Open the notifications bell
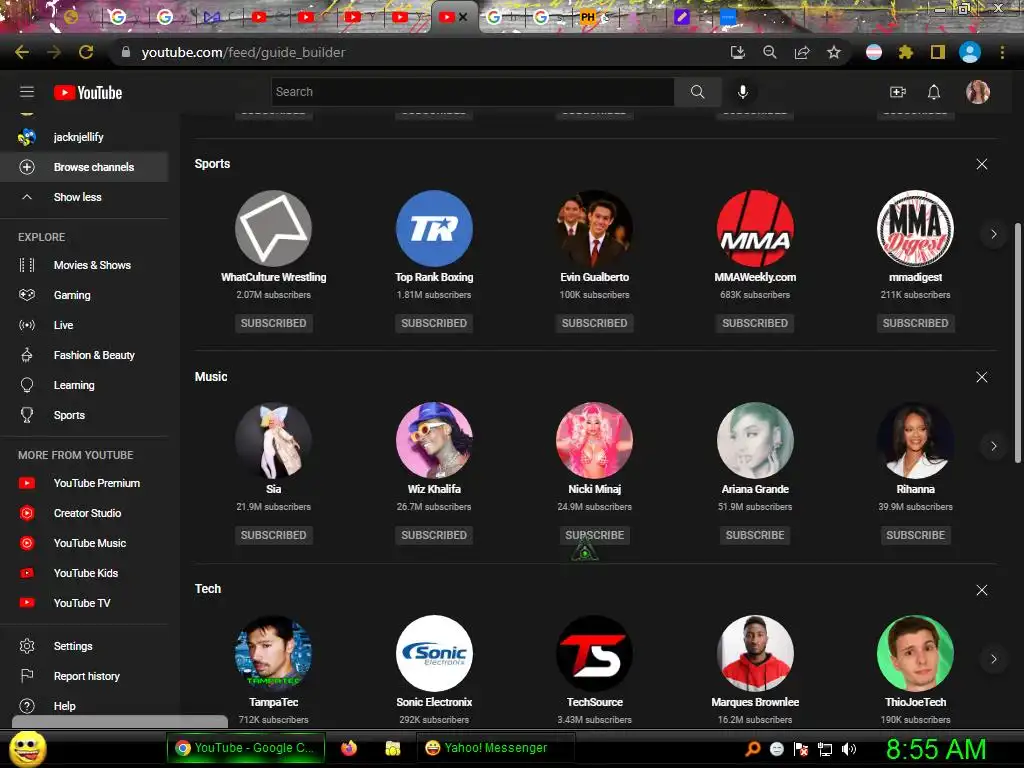 (x=934, y=92)
